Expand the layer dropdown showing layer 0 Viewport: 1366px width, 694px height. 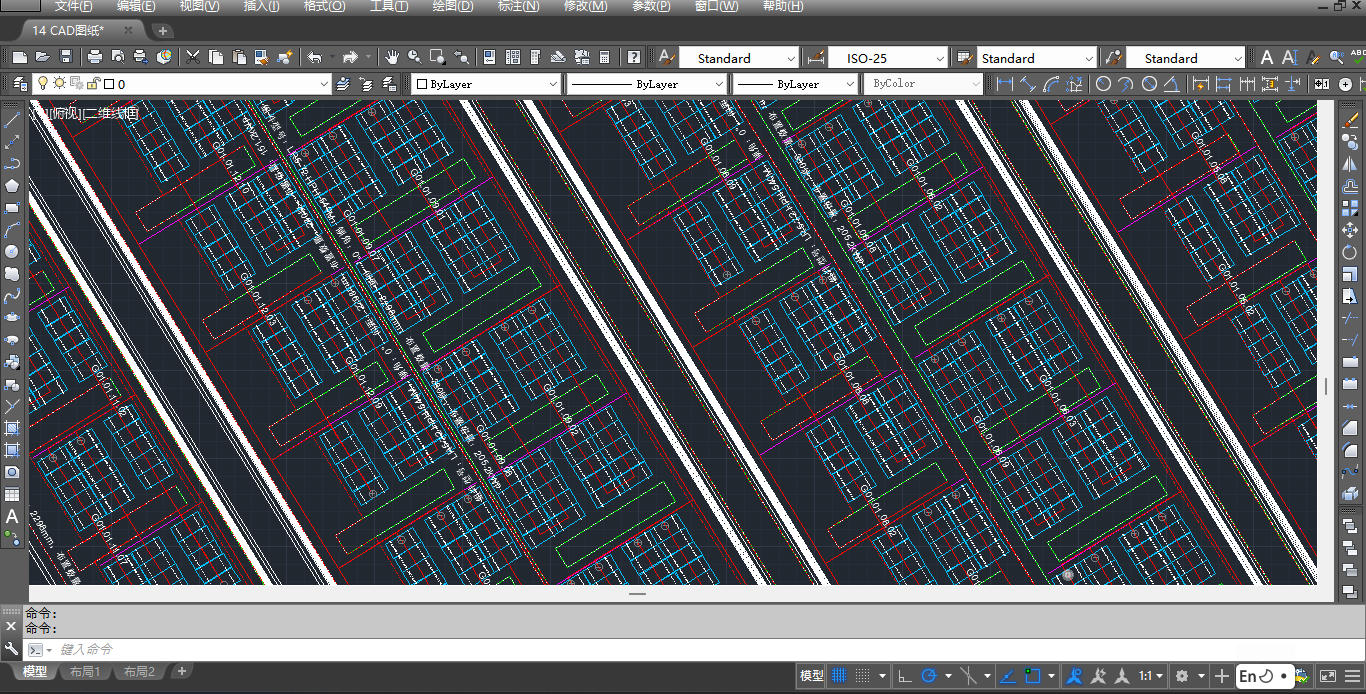323,85
